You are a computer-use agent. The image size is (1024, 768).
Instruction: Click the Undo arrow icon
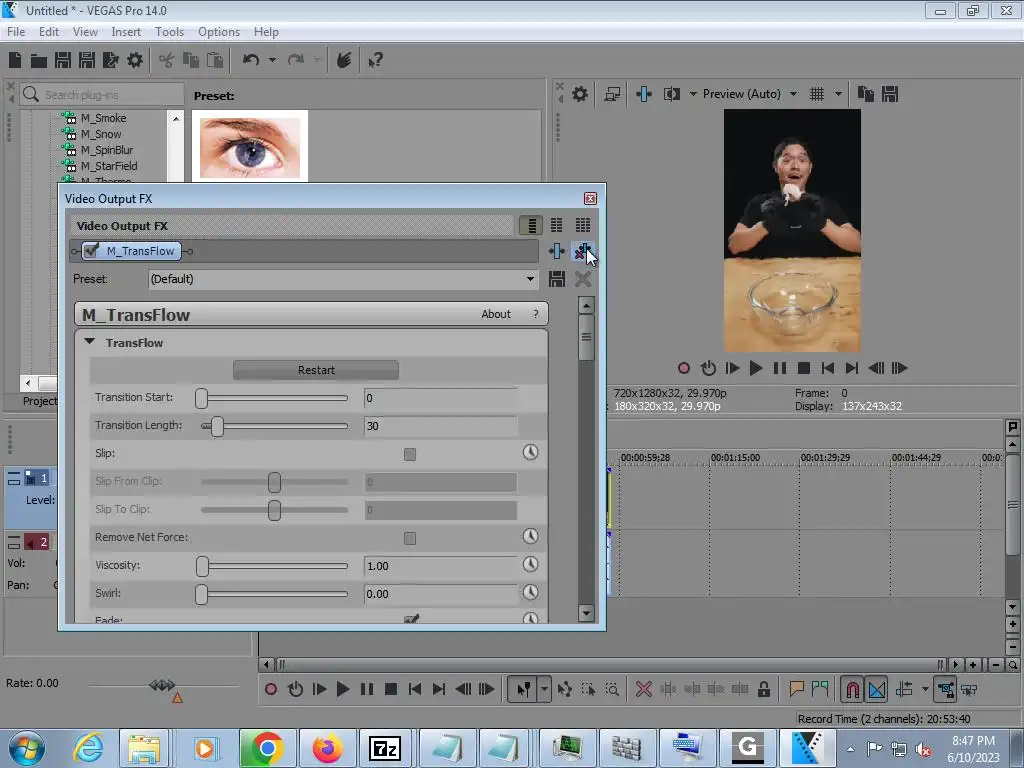pyautogui.click(x=251, y=61)
